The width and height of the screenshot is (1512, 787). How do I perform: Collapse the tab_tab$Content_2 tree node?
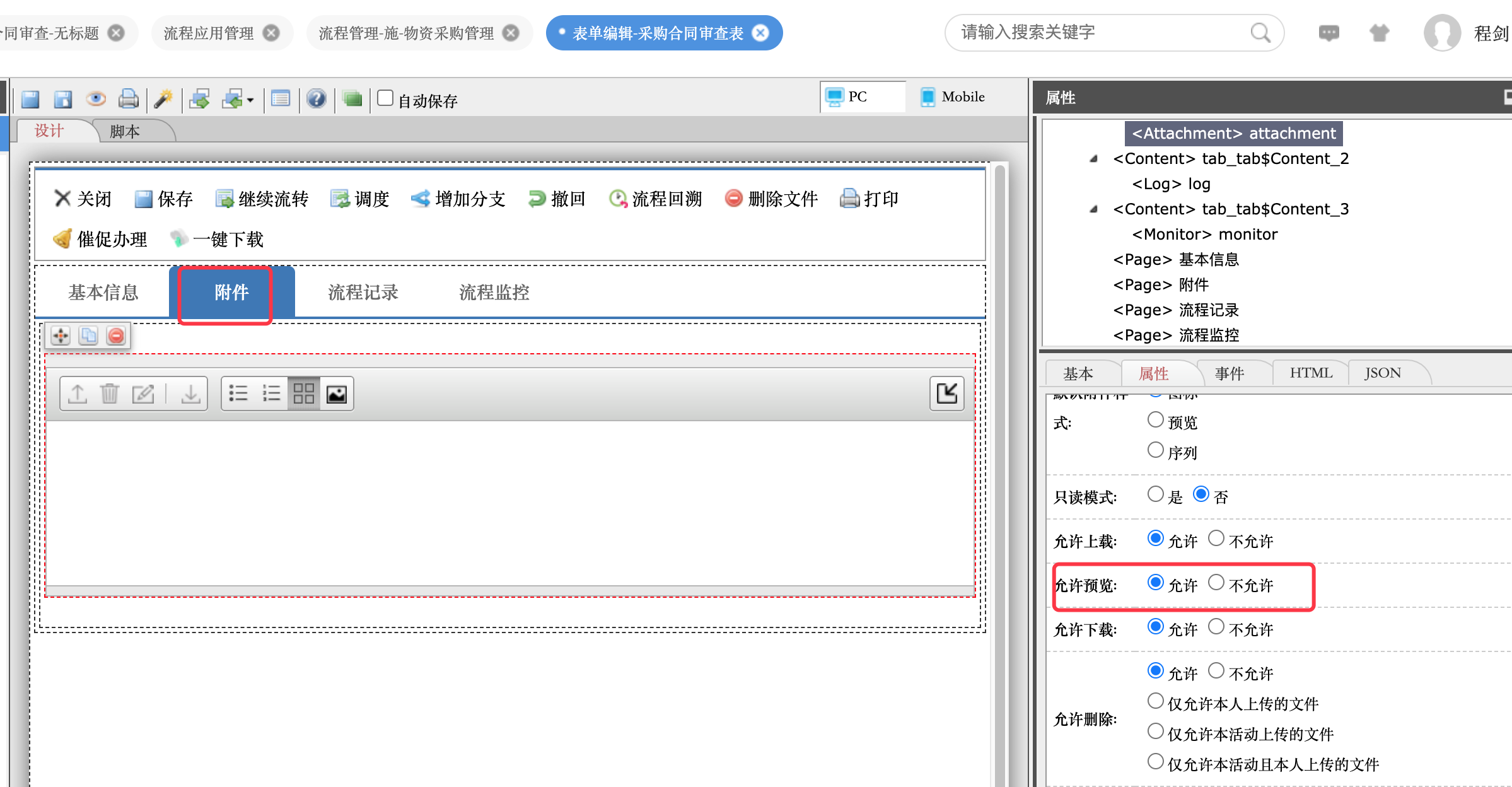[1094, 159]
